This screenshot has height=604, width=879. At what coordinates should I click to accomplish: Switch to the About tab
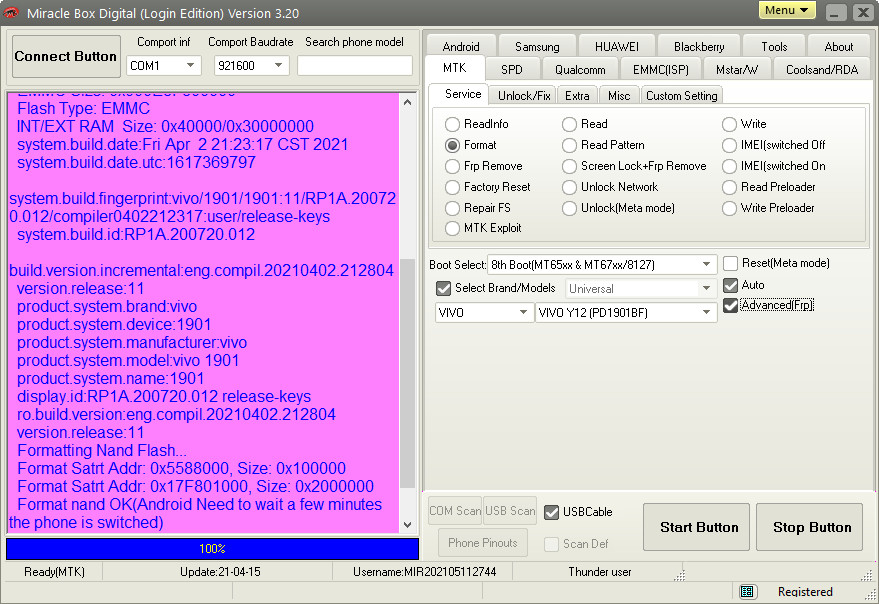coord(839,47)
